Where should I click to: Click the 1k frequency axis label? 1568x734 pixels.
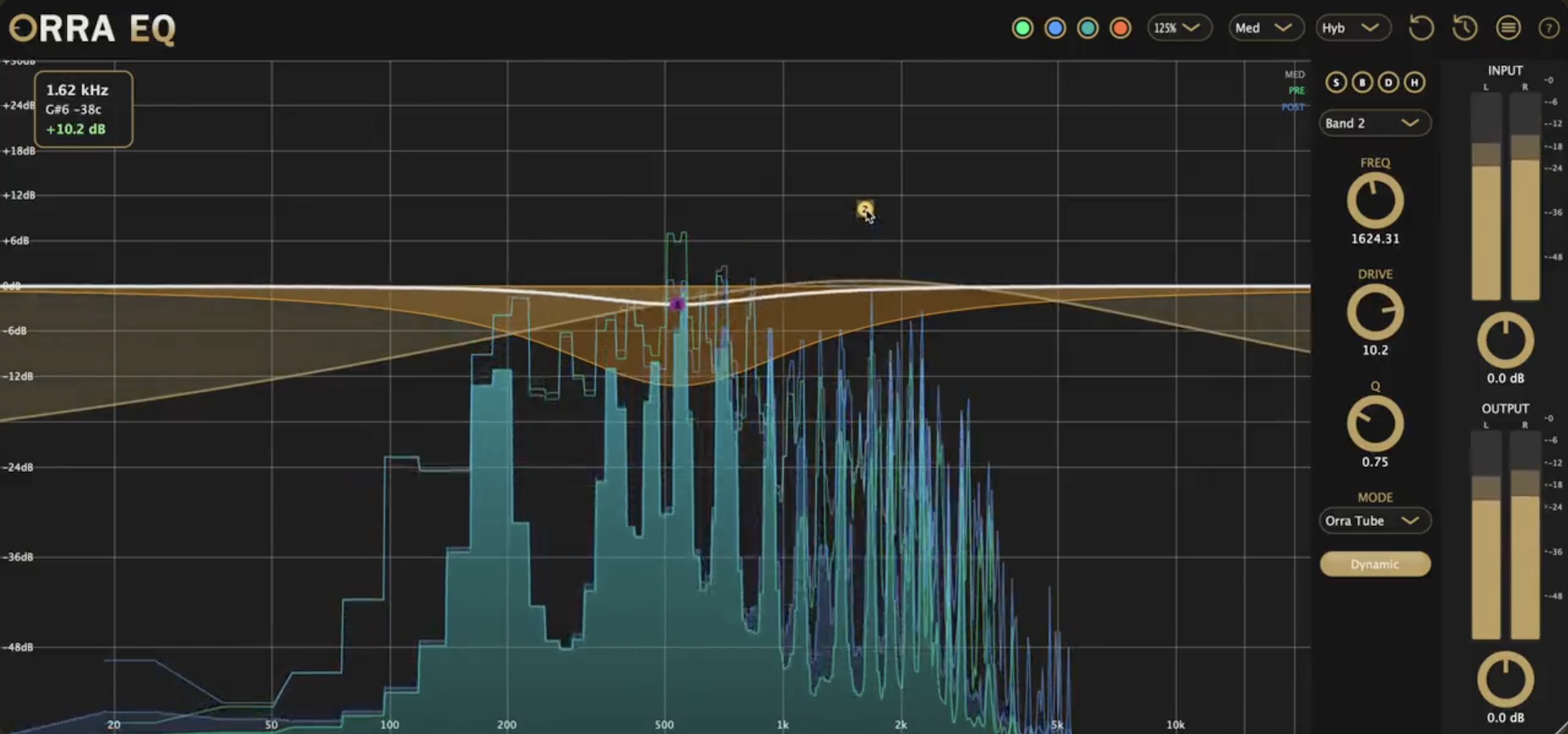coord(782,724)
